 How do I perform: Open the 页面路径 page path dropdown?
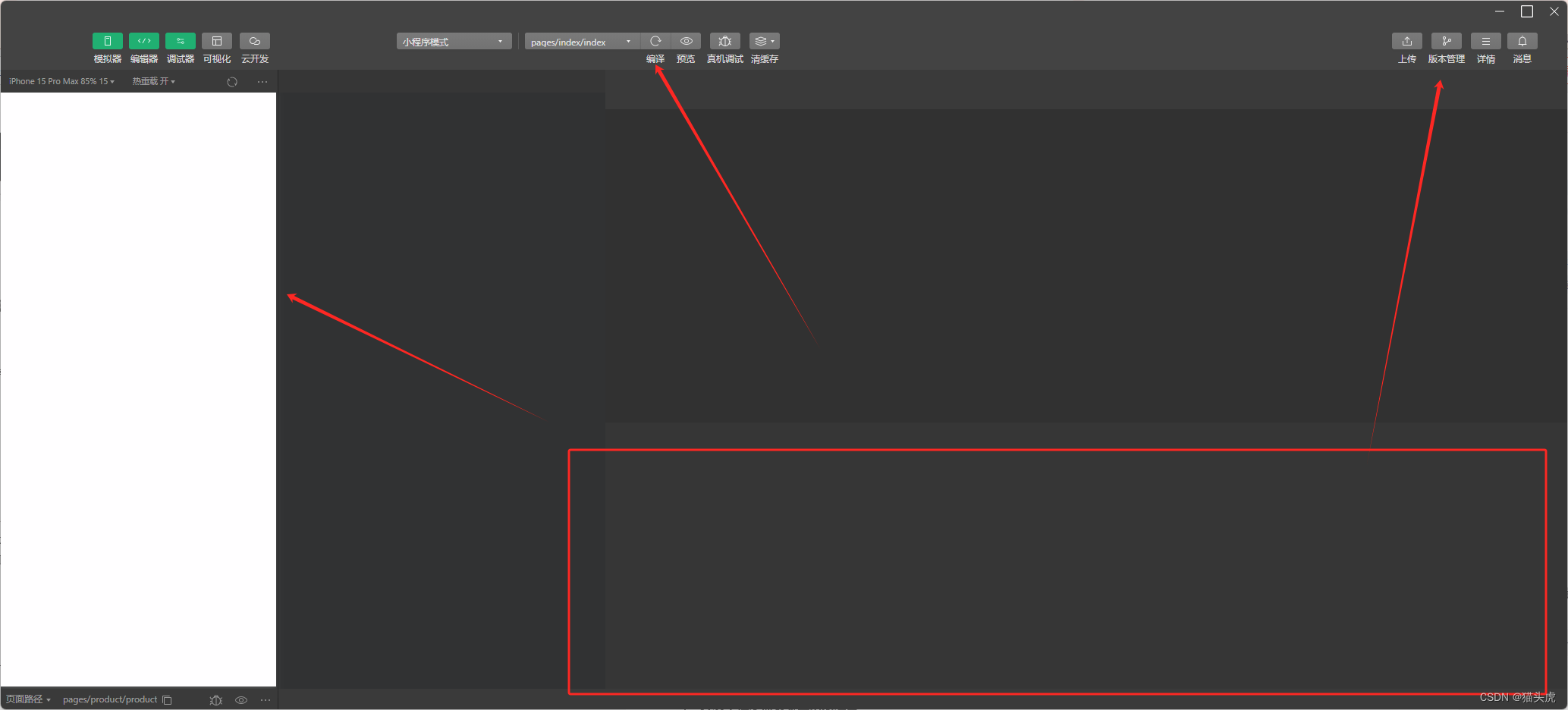point(28,699)
